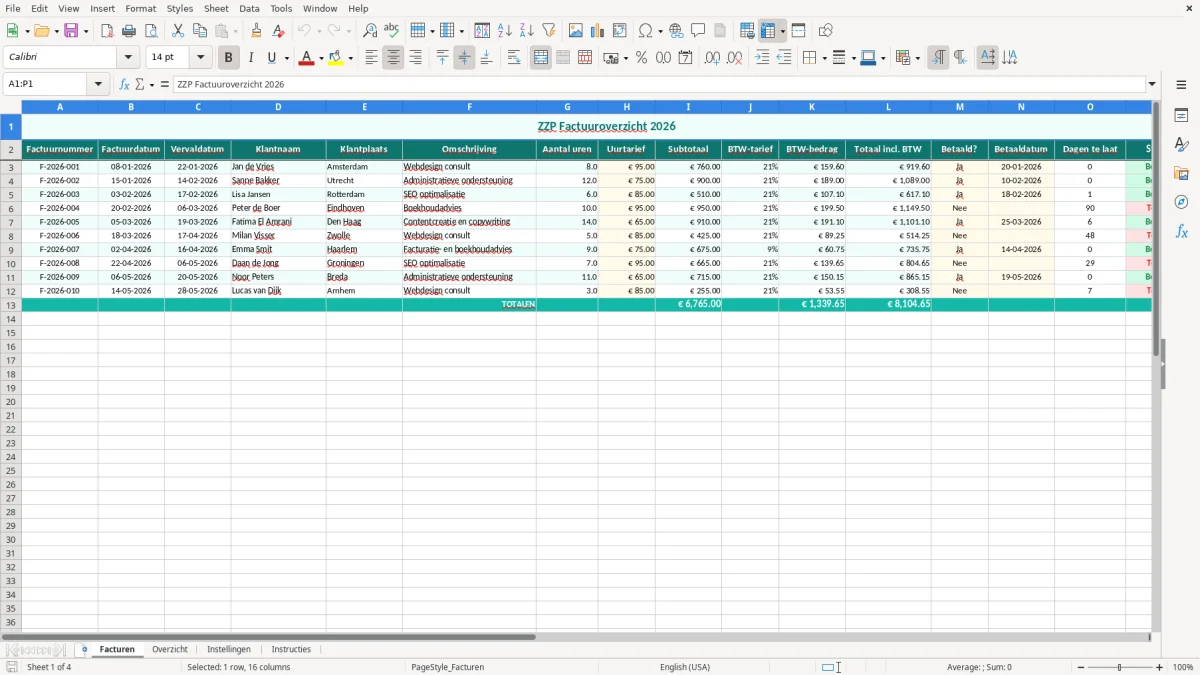The height and width of the screenshot is (675, 1200).
Task: Click PageStyle_Facturen in status bar
Action: 448,667
